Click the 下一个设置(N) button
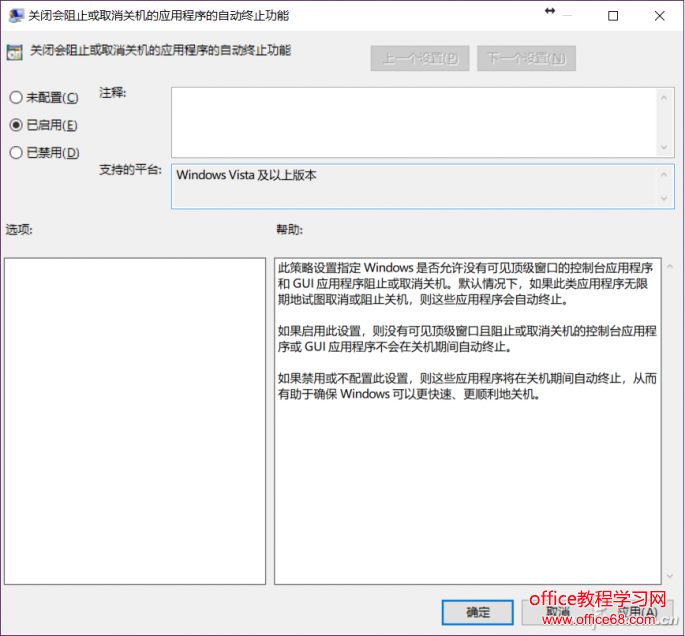Viewport: 685px width, 636px height. (526, 58)
